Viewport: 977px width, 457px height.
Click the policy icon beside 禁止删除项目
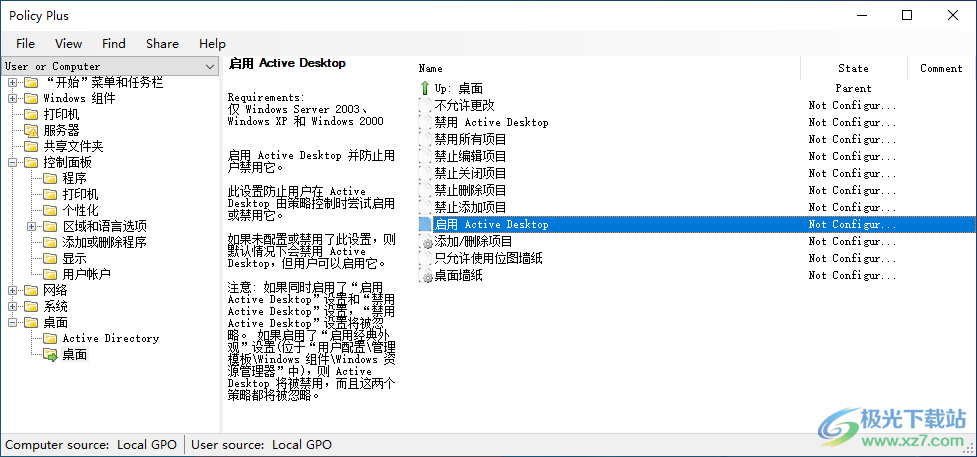[425, 190]
